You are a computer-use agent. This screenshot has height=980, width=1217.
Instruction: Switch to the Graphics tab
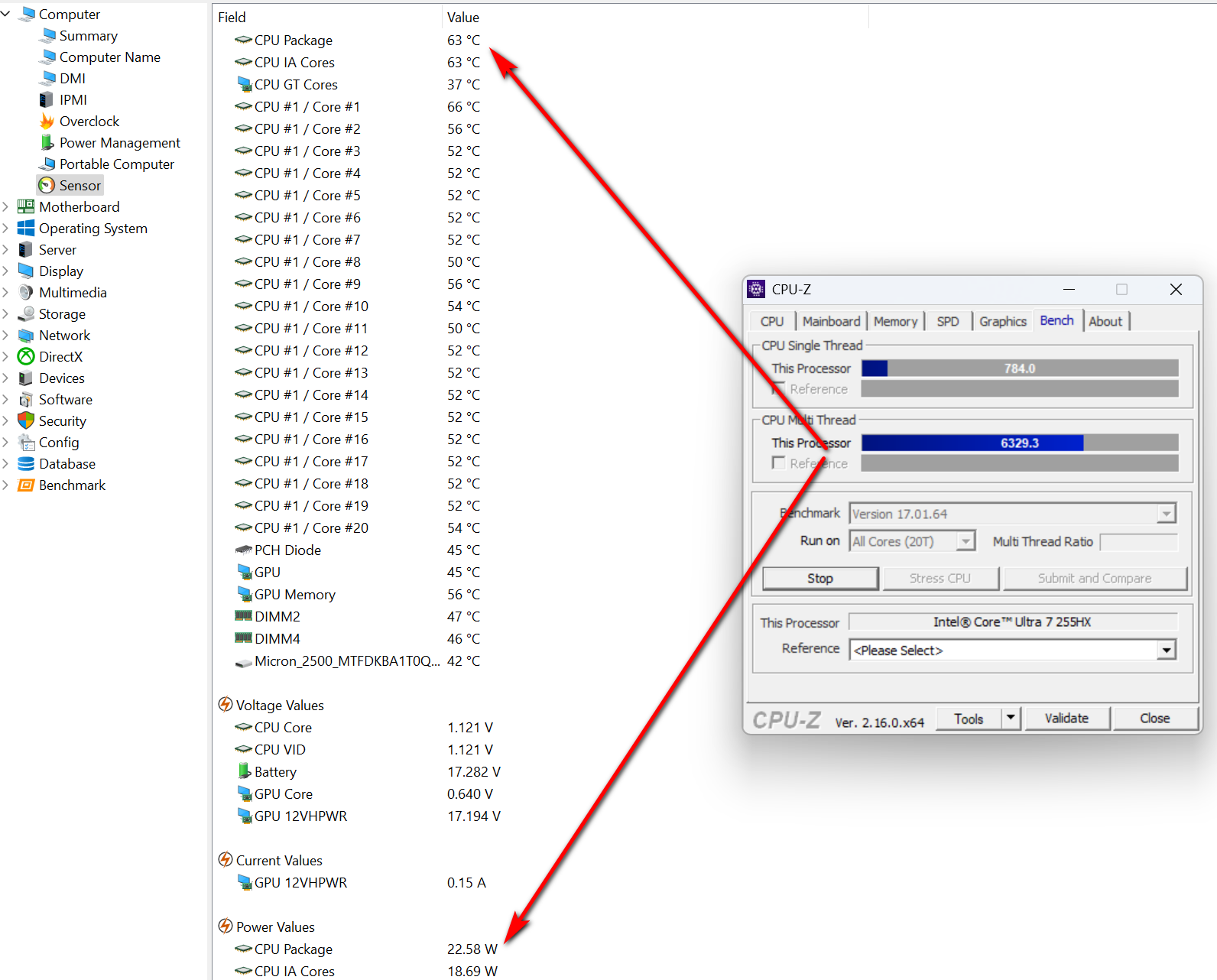click(x=1003, y=321)
